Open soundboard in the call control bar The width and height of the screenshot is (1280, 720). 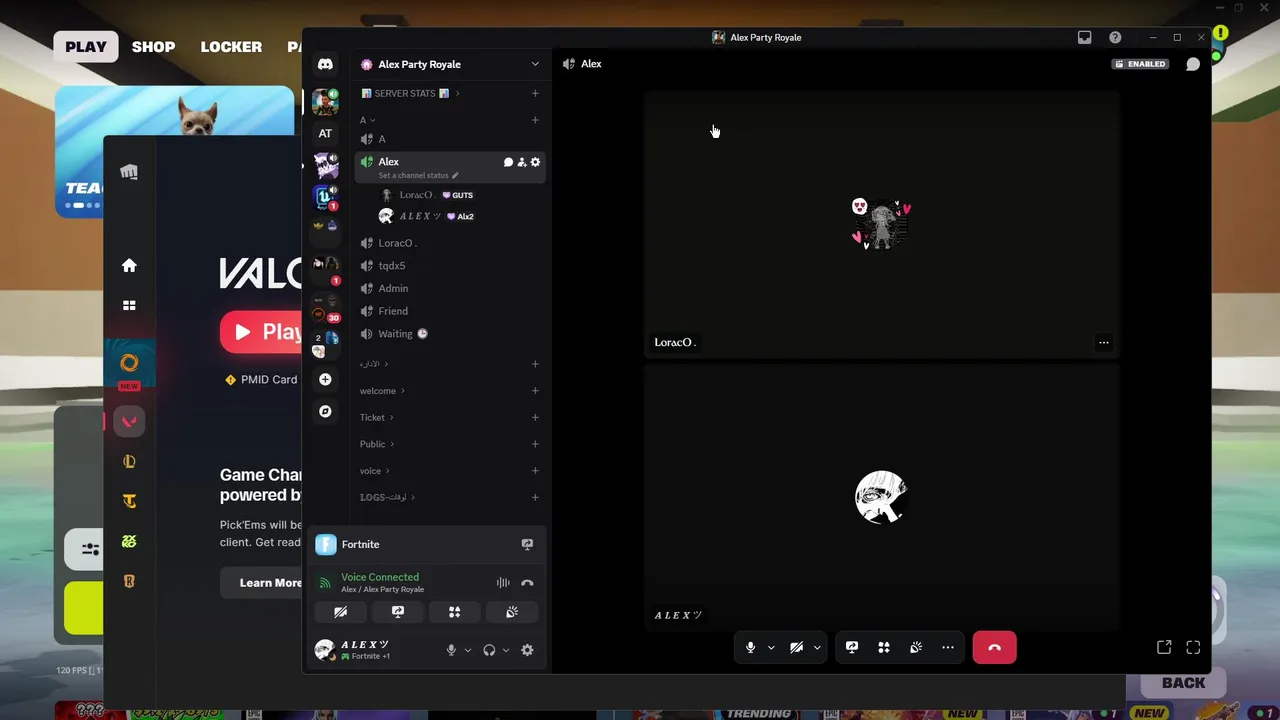[x=916, y=647]
